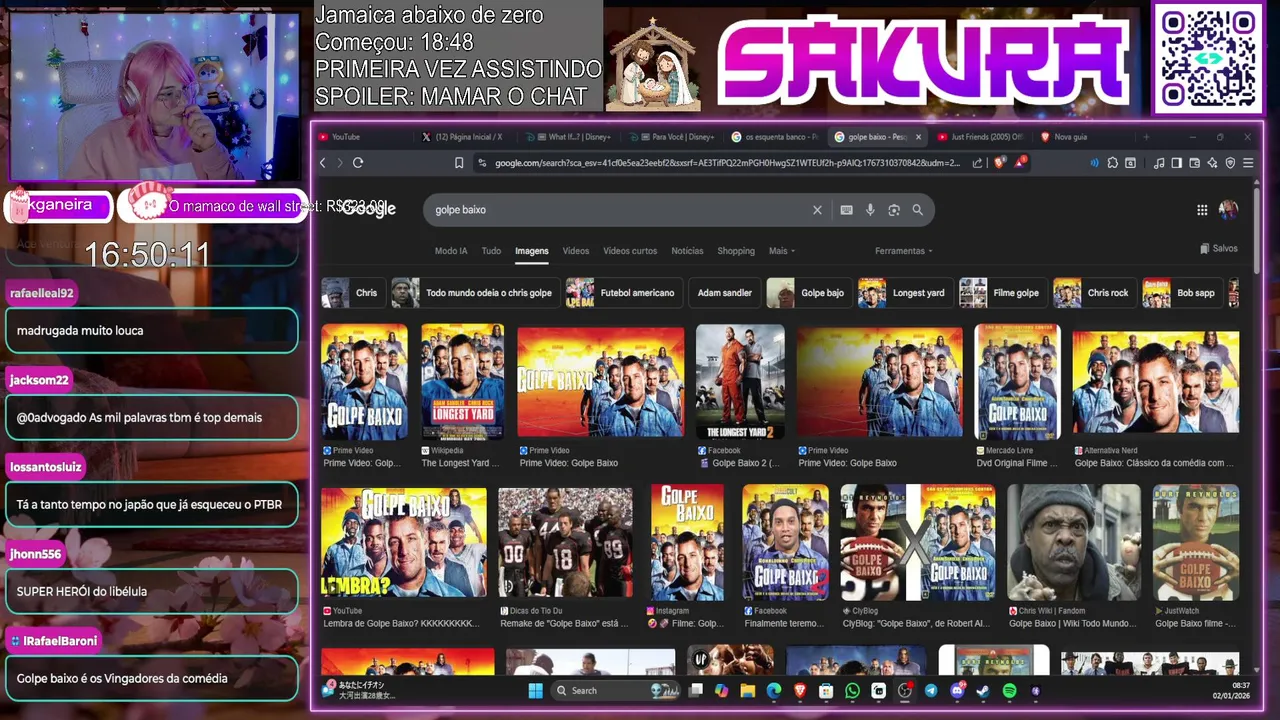Expand the Ferramentas dropdown
Screen dimensions: 1280x720
[x=903, y=251]
